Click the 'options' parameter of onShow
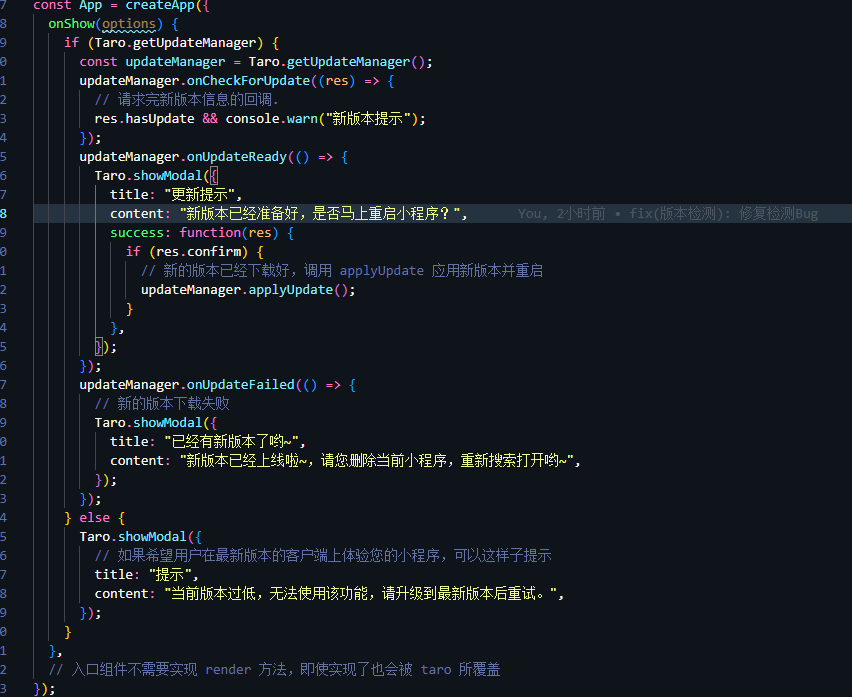This screenshot has height=697, width=852. [129, 24]
